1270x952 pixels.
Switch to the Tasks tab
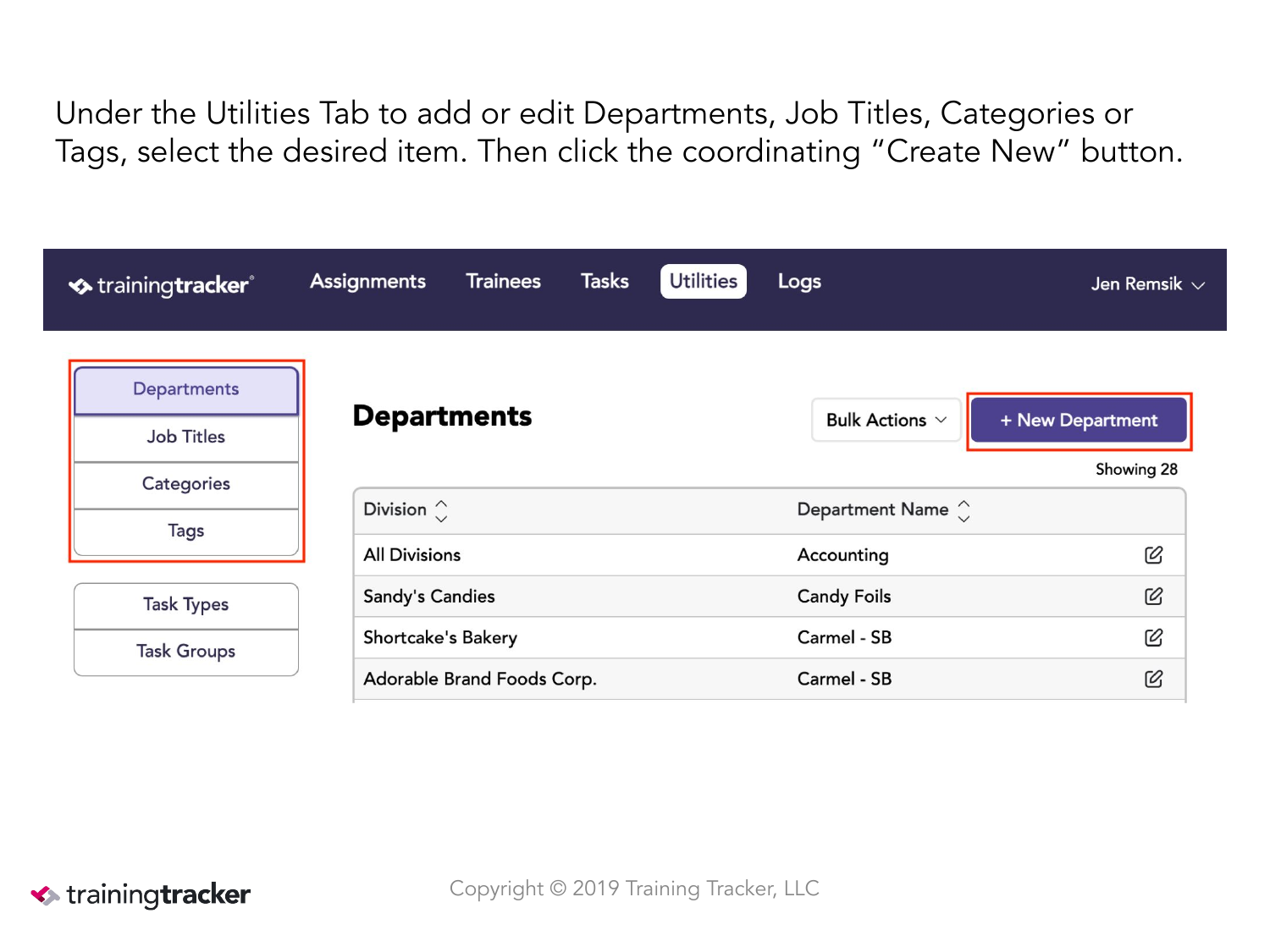[x=605, y=282]
